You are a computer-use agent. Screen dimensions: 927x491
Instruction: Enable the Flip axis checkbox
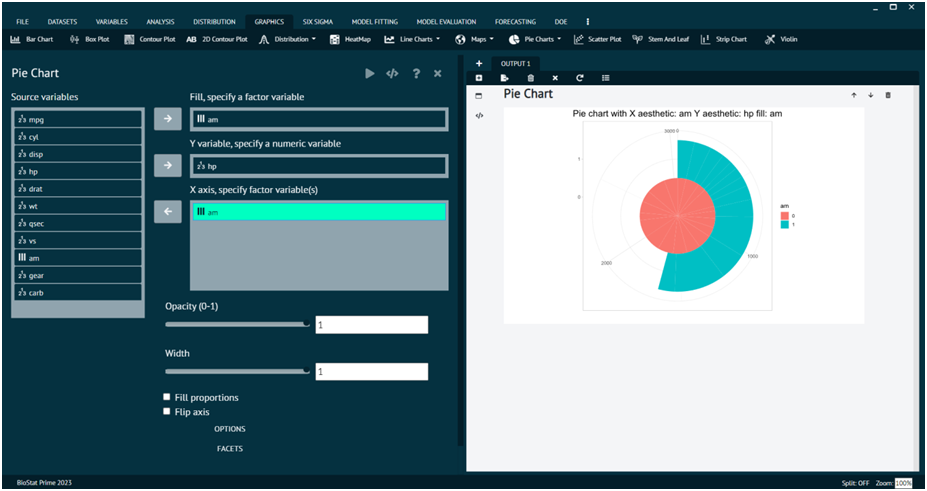pyautogui.click(x=167, y=411)
